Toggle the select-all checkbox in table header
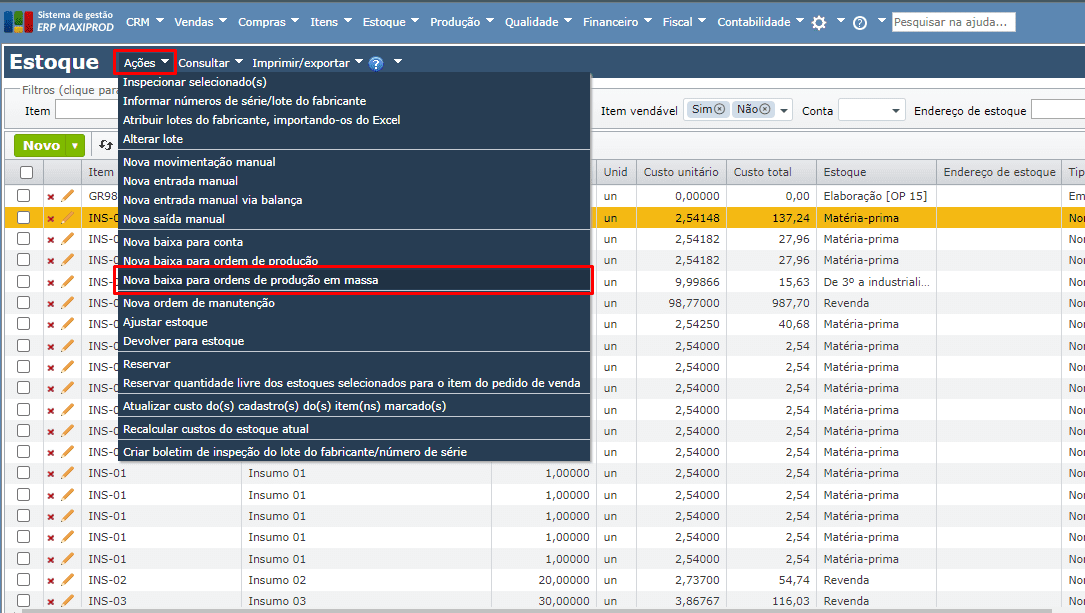Viewport: 1085px width, 613px height. 26,172
